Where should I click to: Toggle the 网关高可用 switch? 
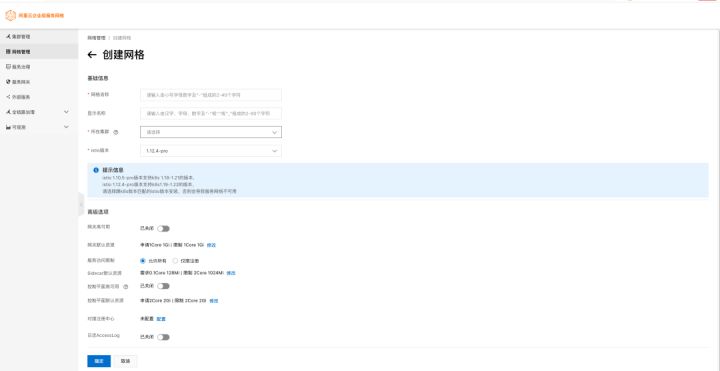tap(163, 229)
